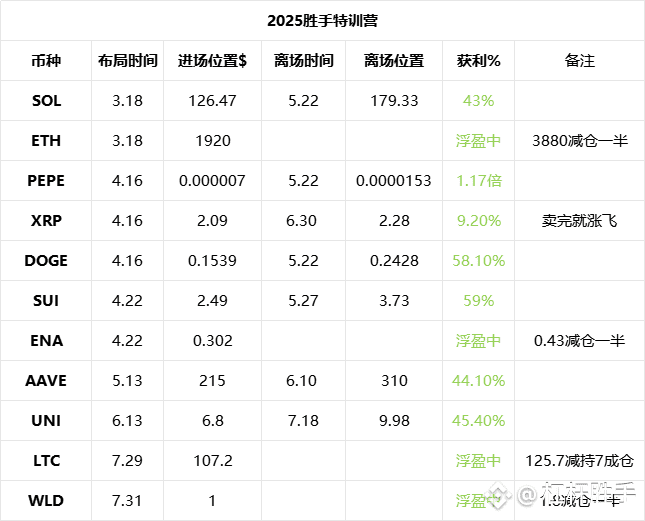The height and width of the screenshot is (521, 645).
Task: Click the UNI profit 45.40%
Action: [478, 421]
